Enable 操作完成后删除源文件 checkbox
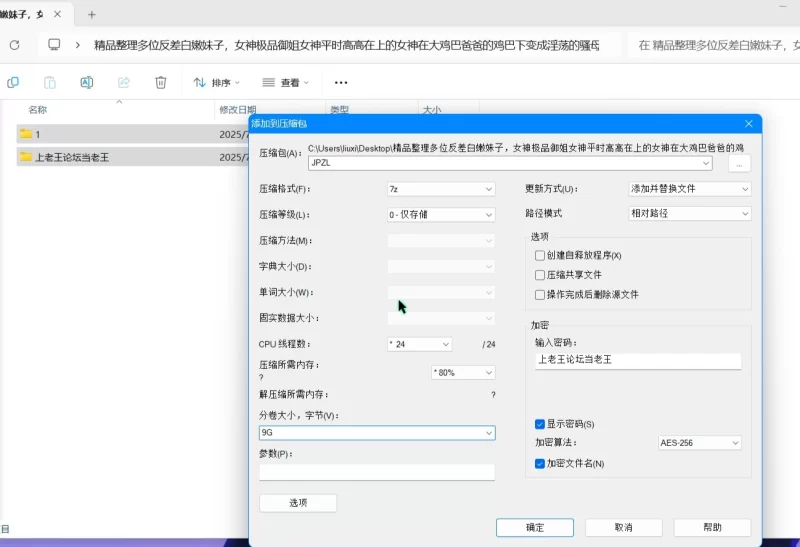Viewport: 800px width, 547px height. coord(540,294)
